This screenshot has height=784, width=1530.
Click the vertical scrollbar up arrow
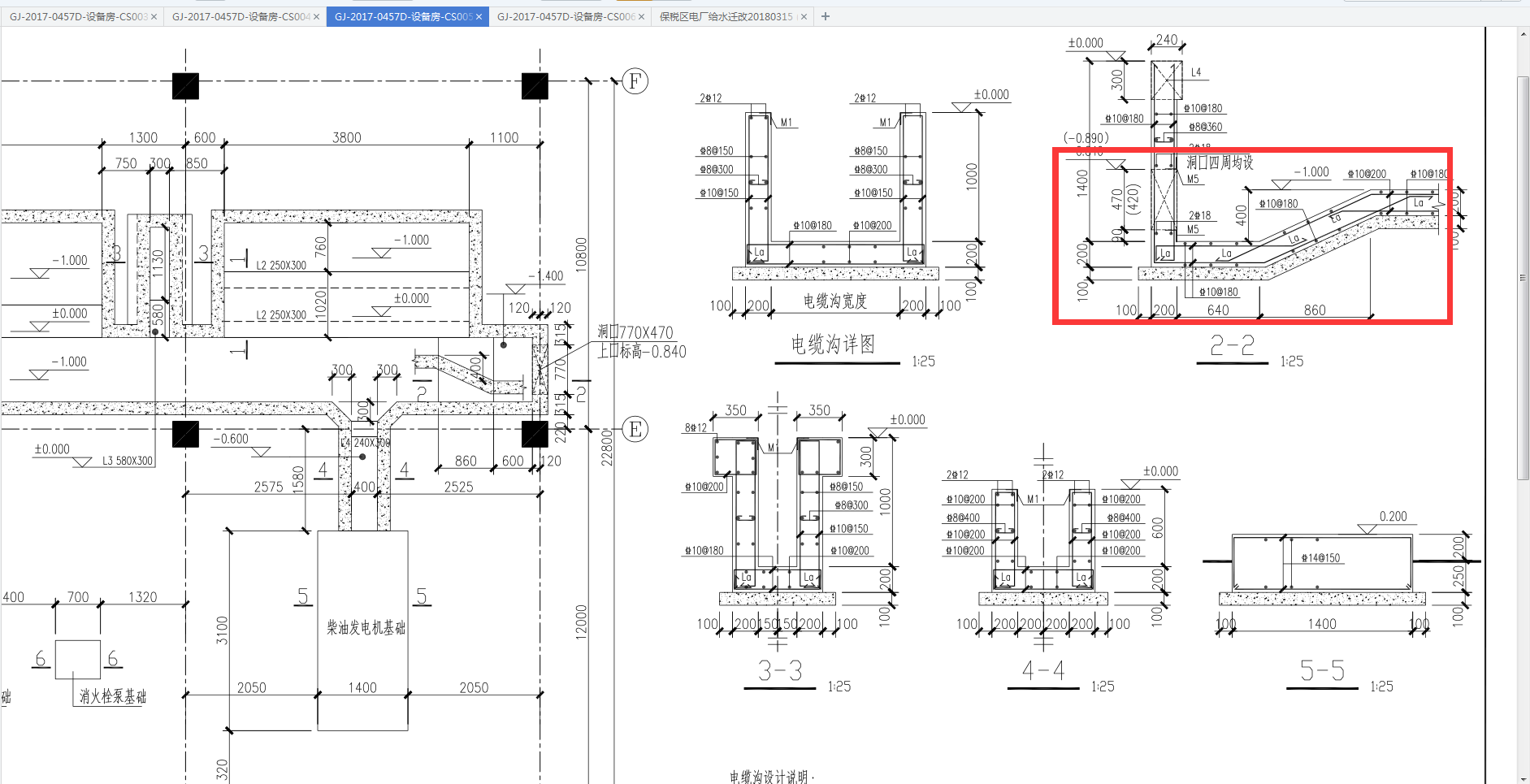(x=1523, y=34)
